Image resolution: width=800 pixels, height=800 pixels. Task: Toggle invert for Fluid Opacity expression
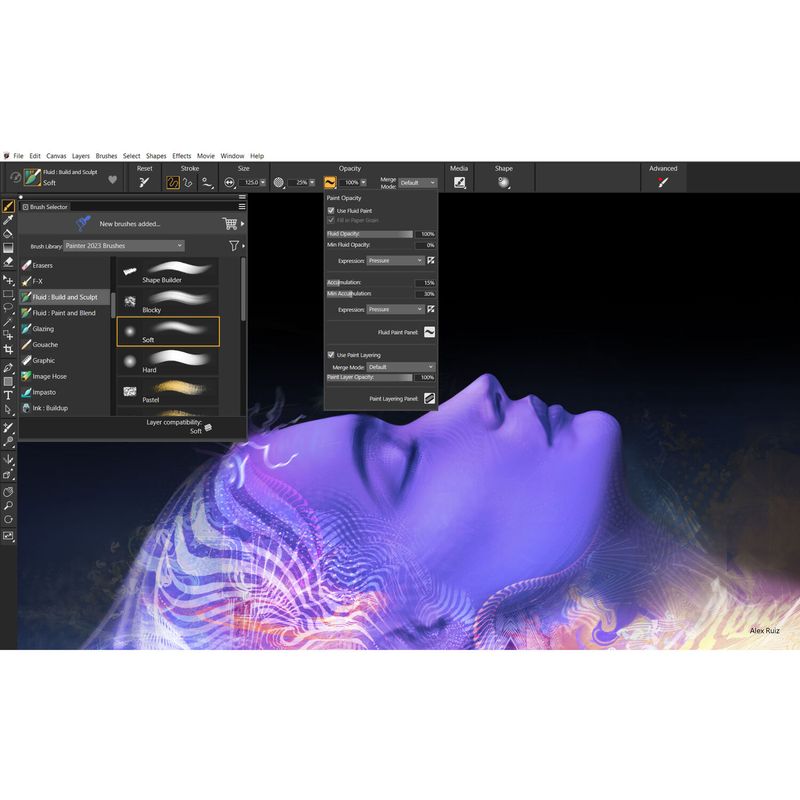pos(431,261)
